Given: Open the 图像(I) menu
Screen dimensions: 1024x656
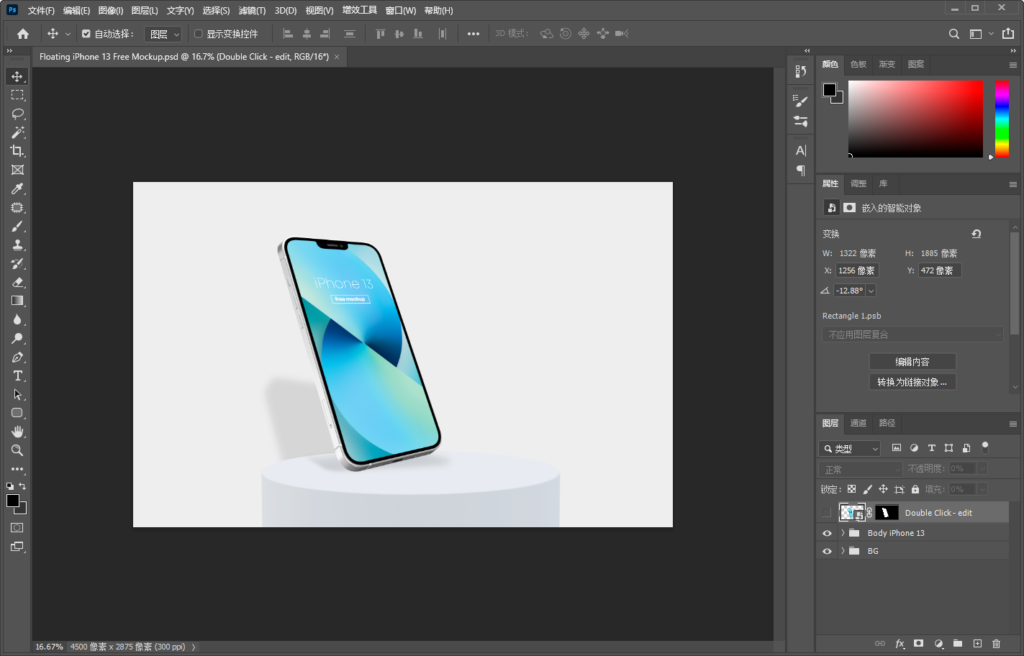Looking at the screenshot, I should coord(110,10).
